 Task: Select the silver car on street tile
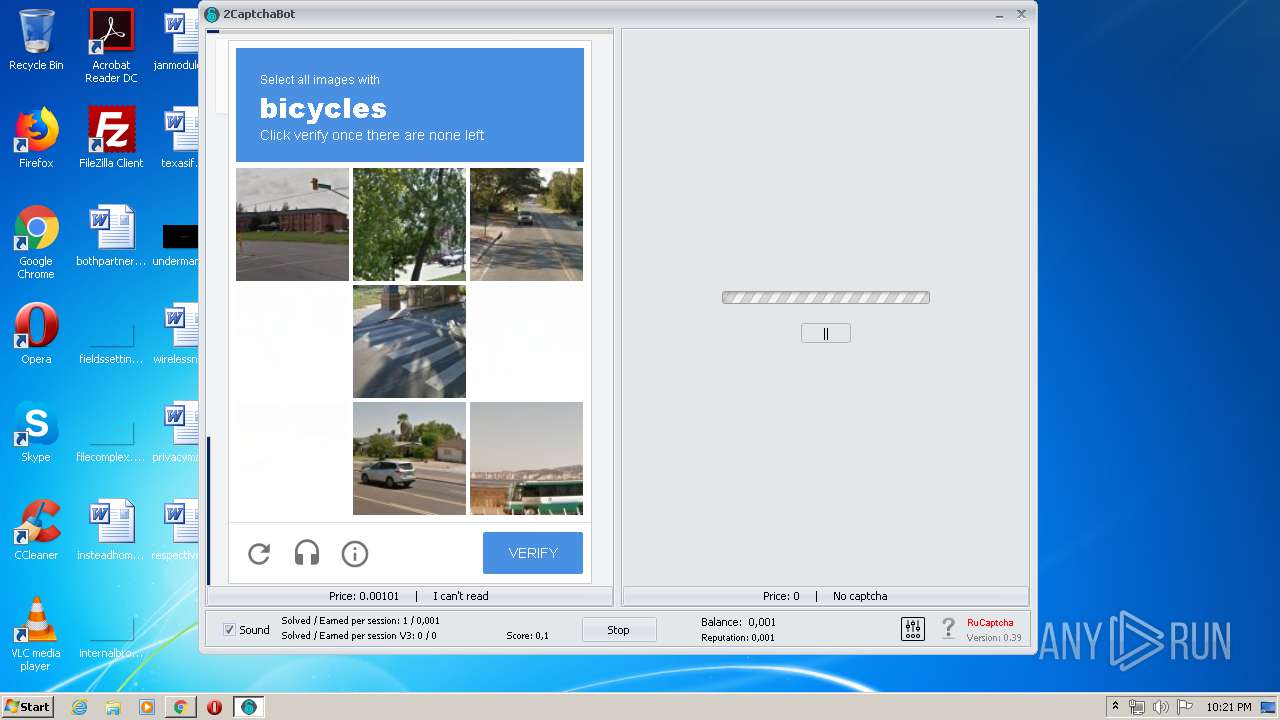tap(409, 458)
